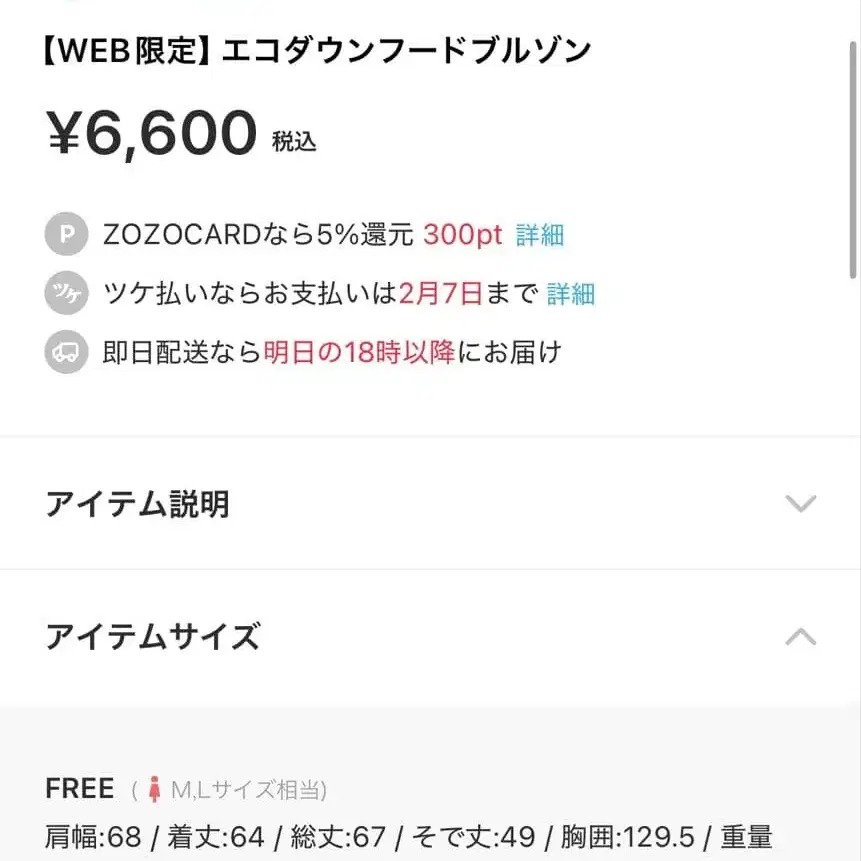Image resolution: width=861 pixels, height=861 pixels.
Task: Select the 300pt points value
Action: [462, 235]
